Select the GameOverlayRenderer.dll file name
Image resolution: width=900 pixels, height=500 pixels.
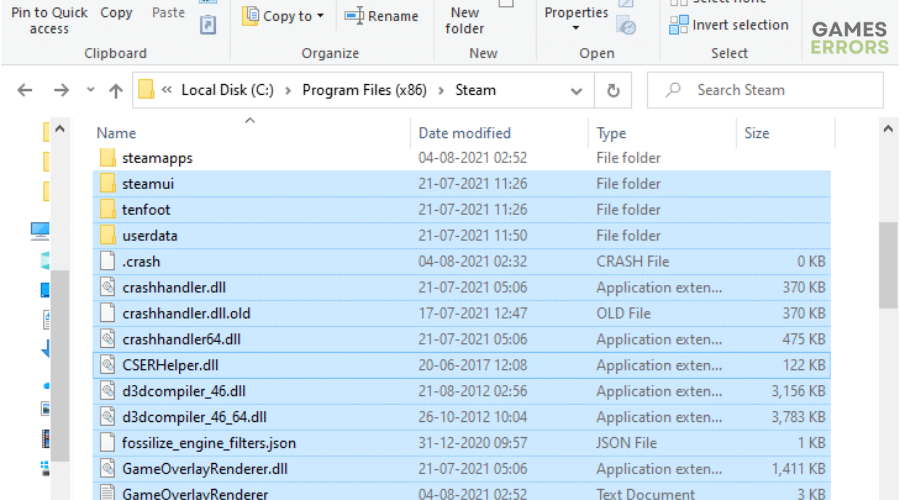pyautogui.click(x=204, y=469)
